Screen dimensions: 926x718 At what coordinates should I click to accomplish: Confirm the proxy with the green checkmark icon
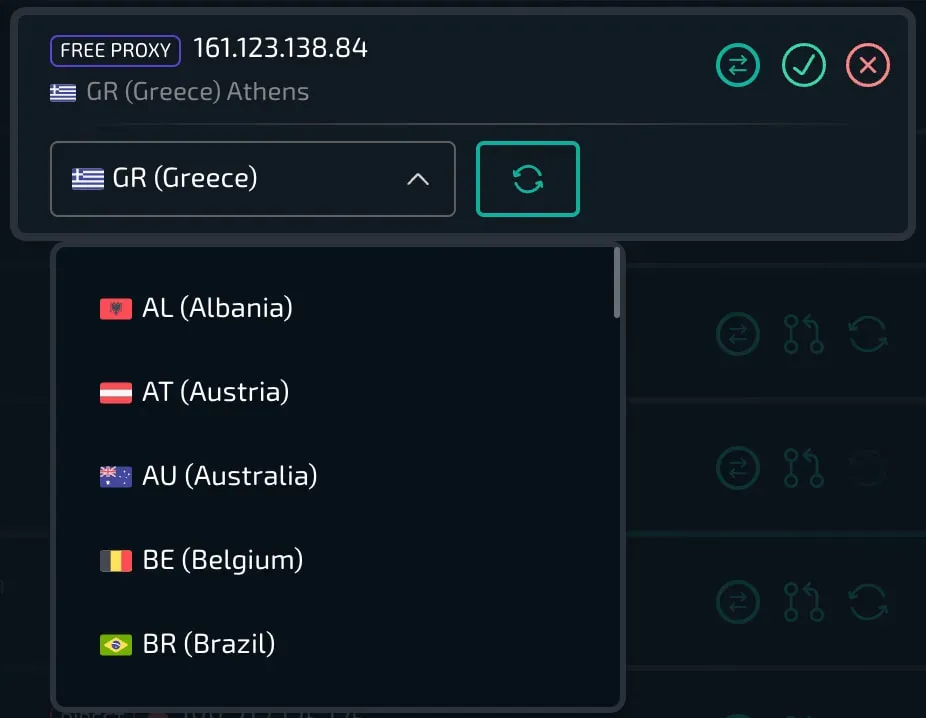pos(803,66)
